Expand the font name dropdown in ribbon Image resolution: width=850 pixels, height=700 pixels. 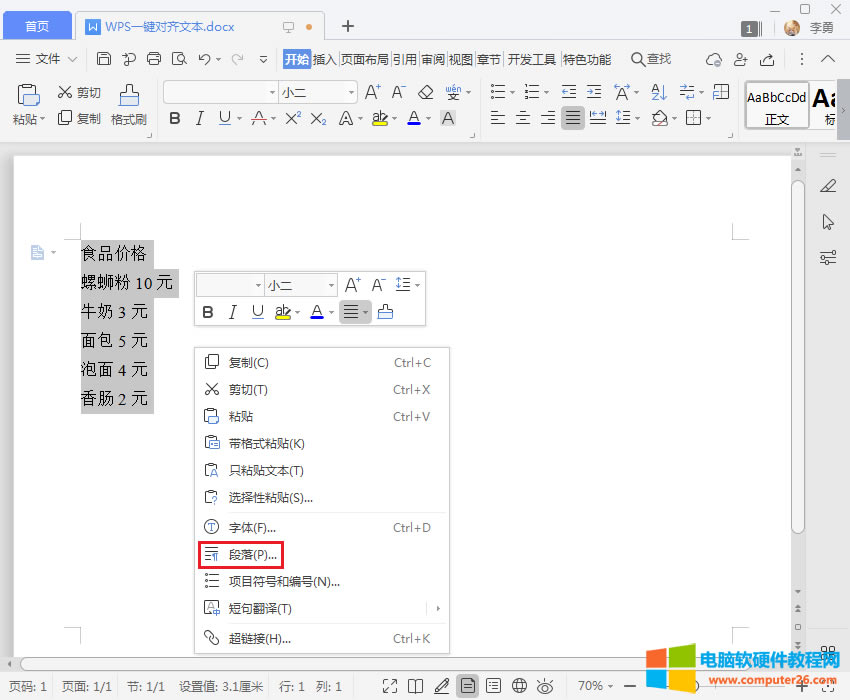(x=272, y=93)
